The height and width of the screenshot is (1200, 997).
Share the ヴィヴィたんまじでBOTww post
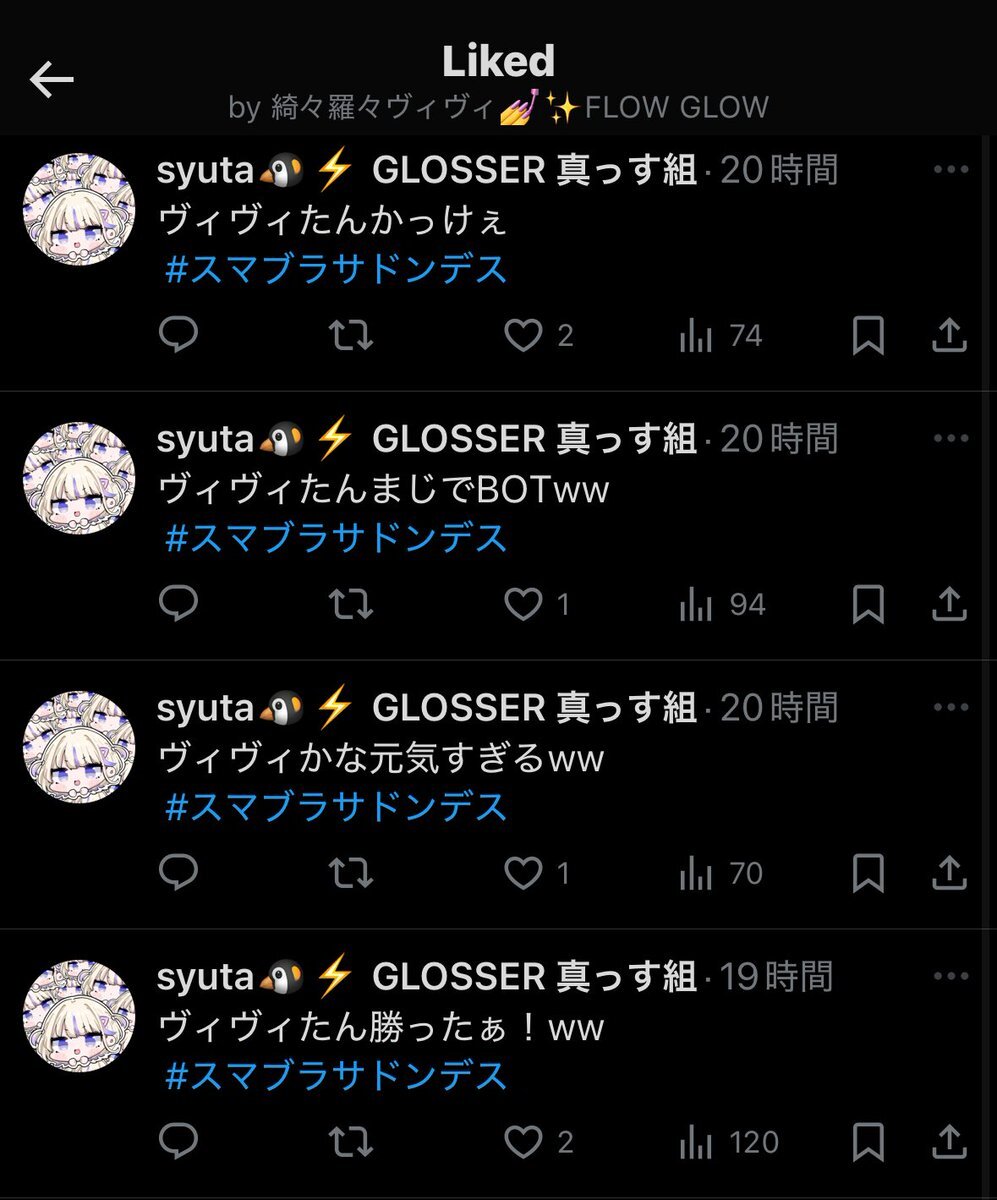[949, 604]
